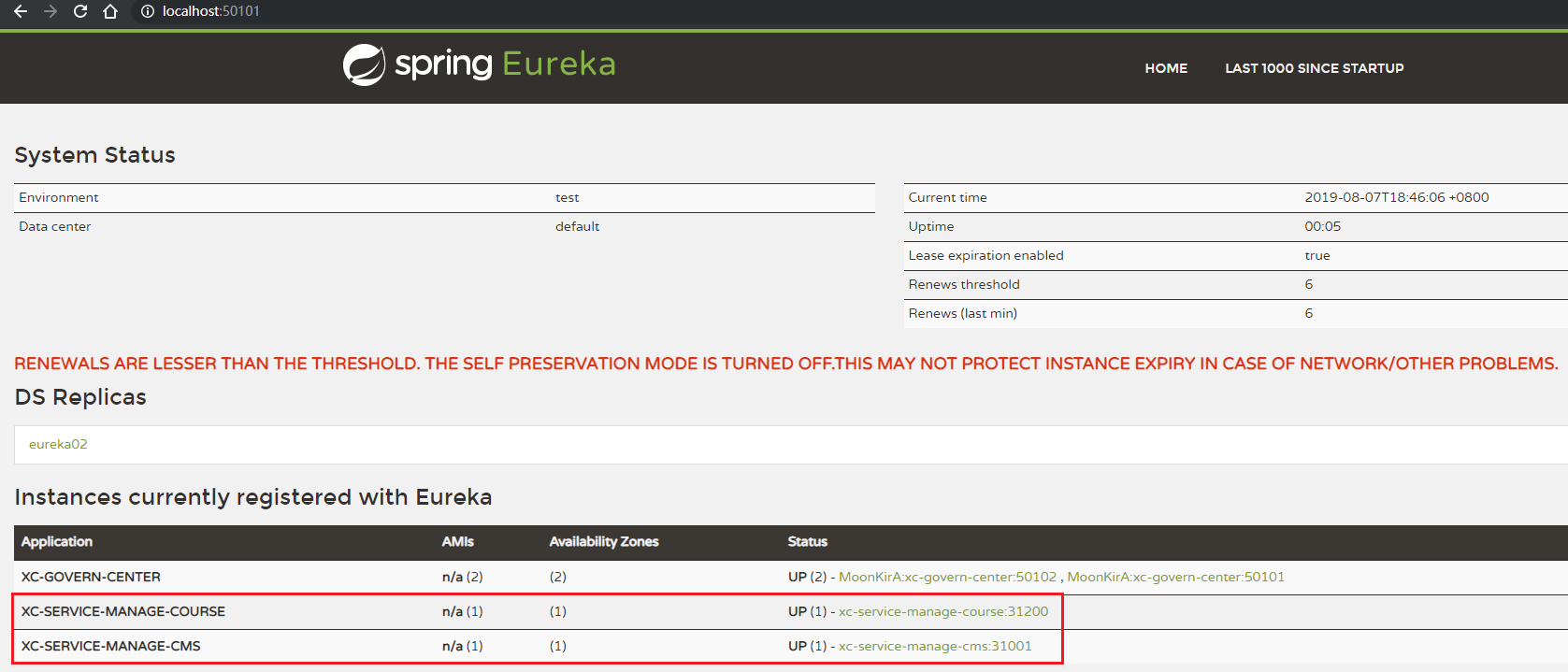Click the DS Replicas heading
The image size is (1568, 672).
(x=80, y=397)
